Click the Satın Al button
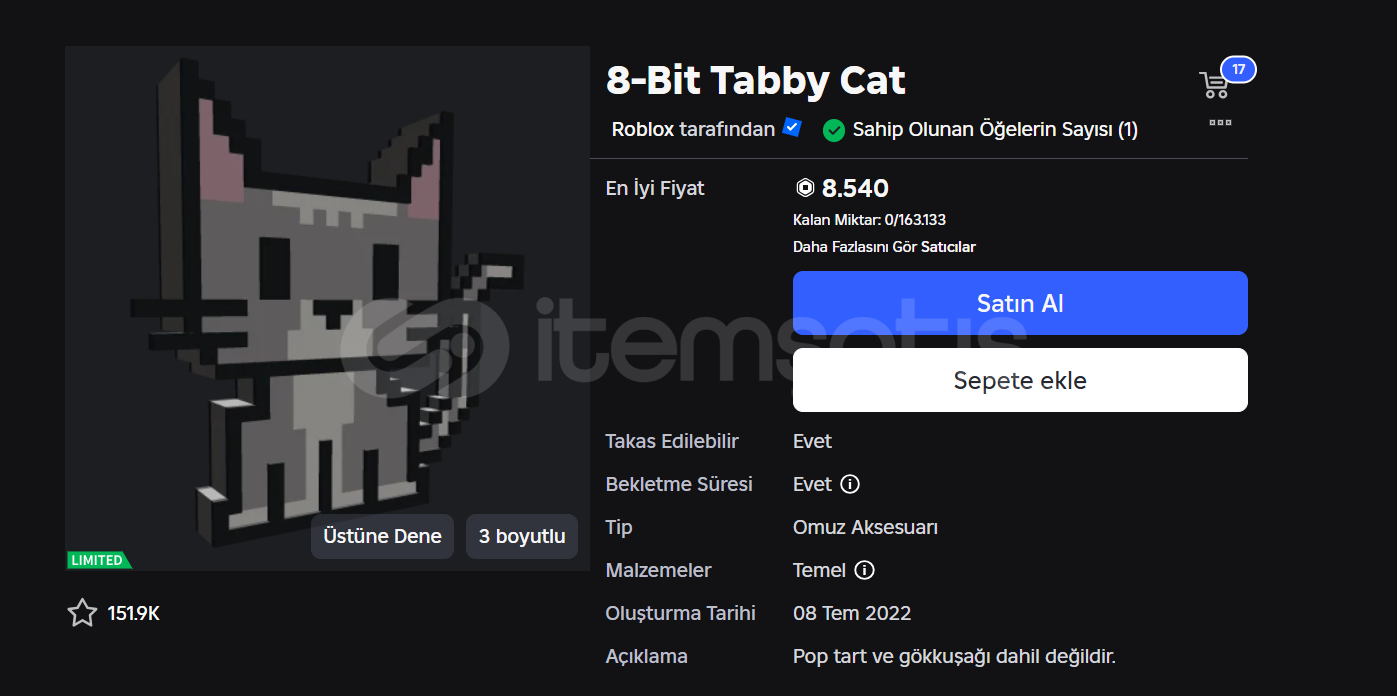This screenshot has width=1397, height=696. 1020,303
